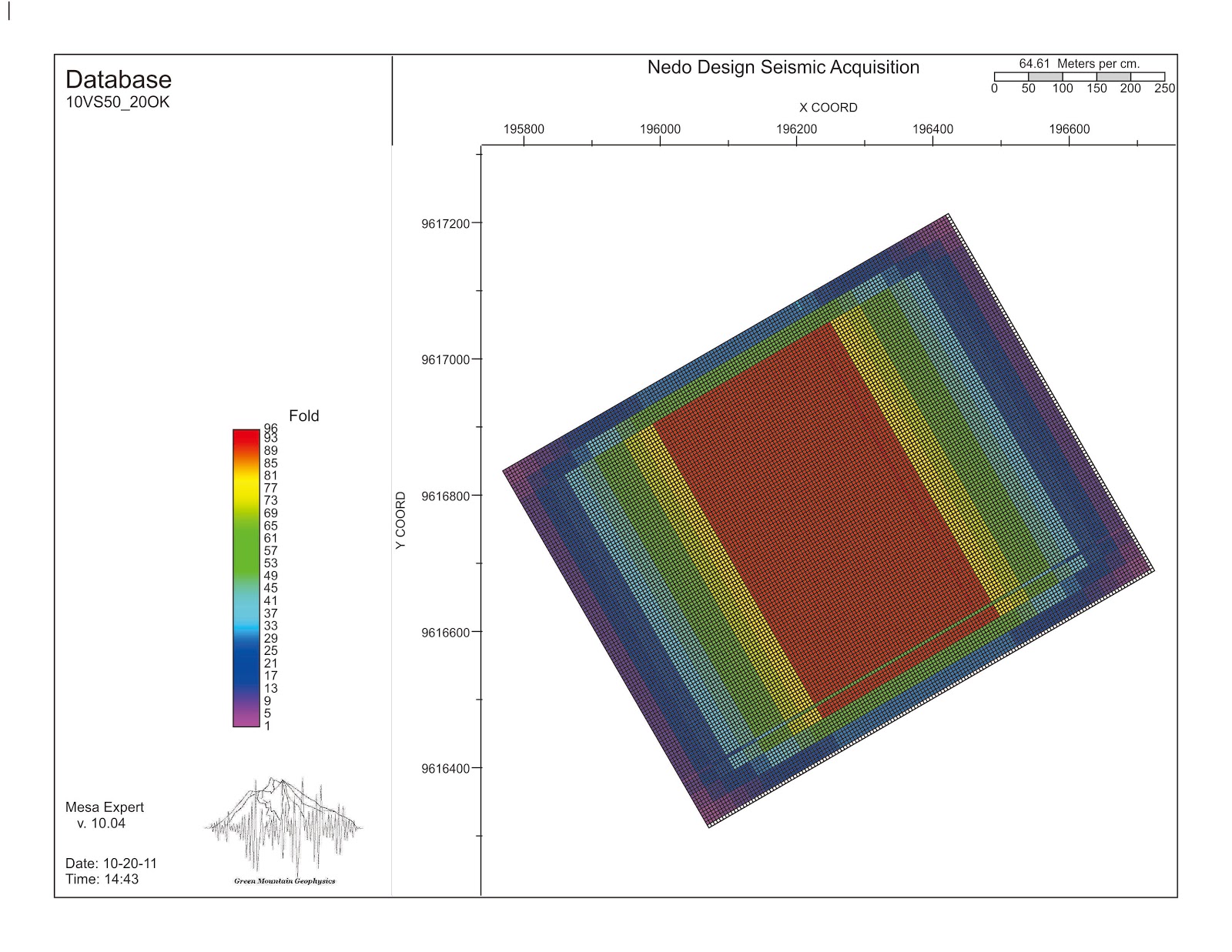Image resolution: width=1232 pixels, height=952 pixels.
Task: Click the gray 50-100 segment of the scale bar
Action: [1046, 77]
